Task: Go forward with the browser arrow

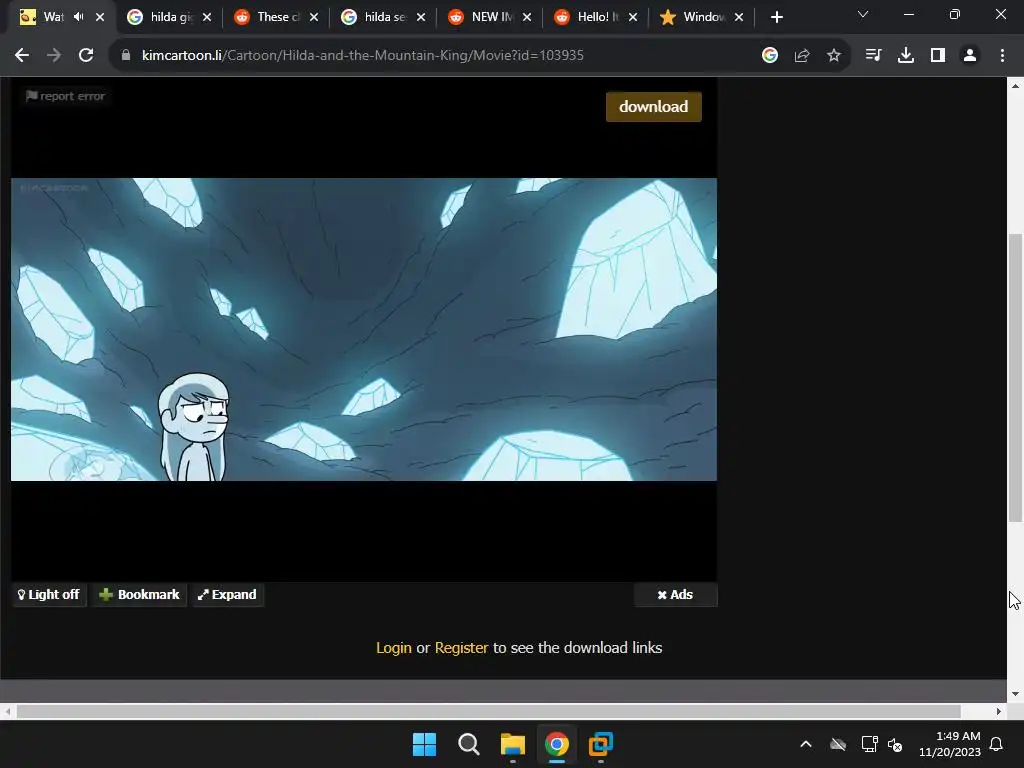Action: pos(54,56)
